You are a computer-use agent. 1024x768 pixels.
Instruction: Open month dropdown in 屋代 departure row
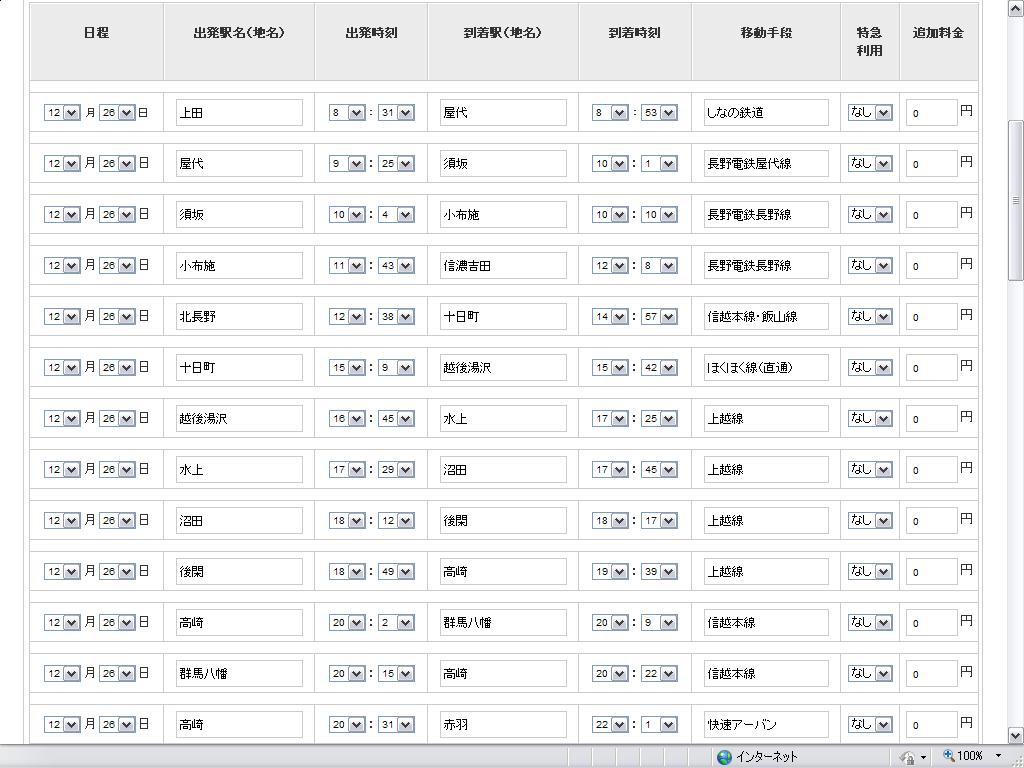pyautogui.click(x=62, y=163)
